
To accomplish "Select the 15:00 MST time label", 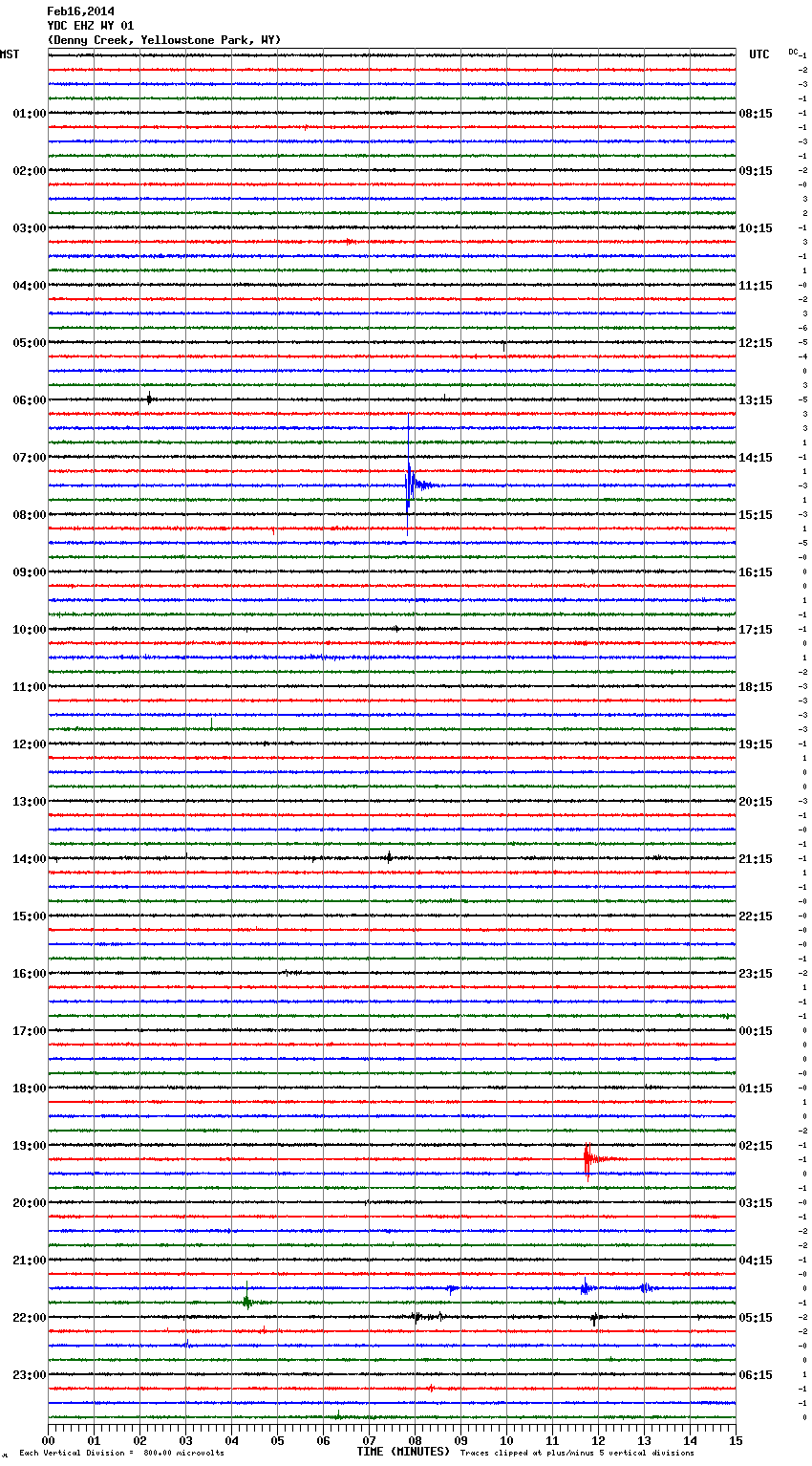I will click(x=30, y=916).
